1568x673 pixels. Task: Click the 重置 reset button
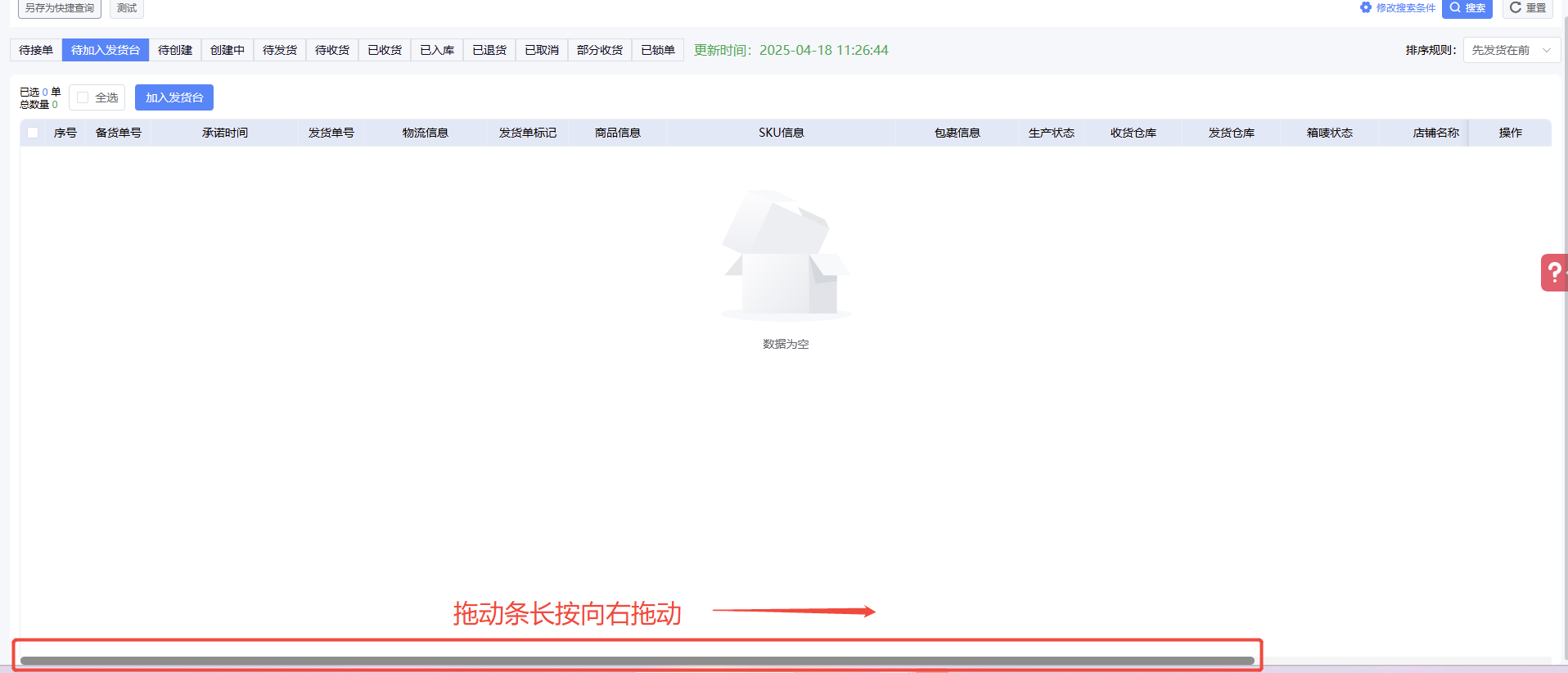tap(1528, 8)
